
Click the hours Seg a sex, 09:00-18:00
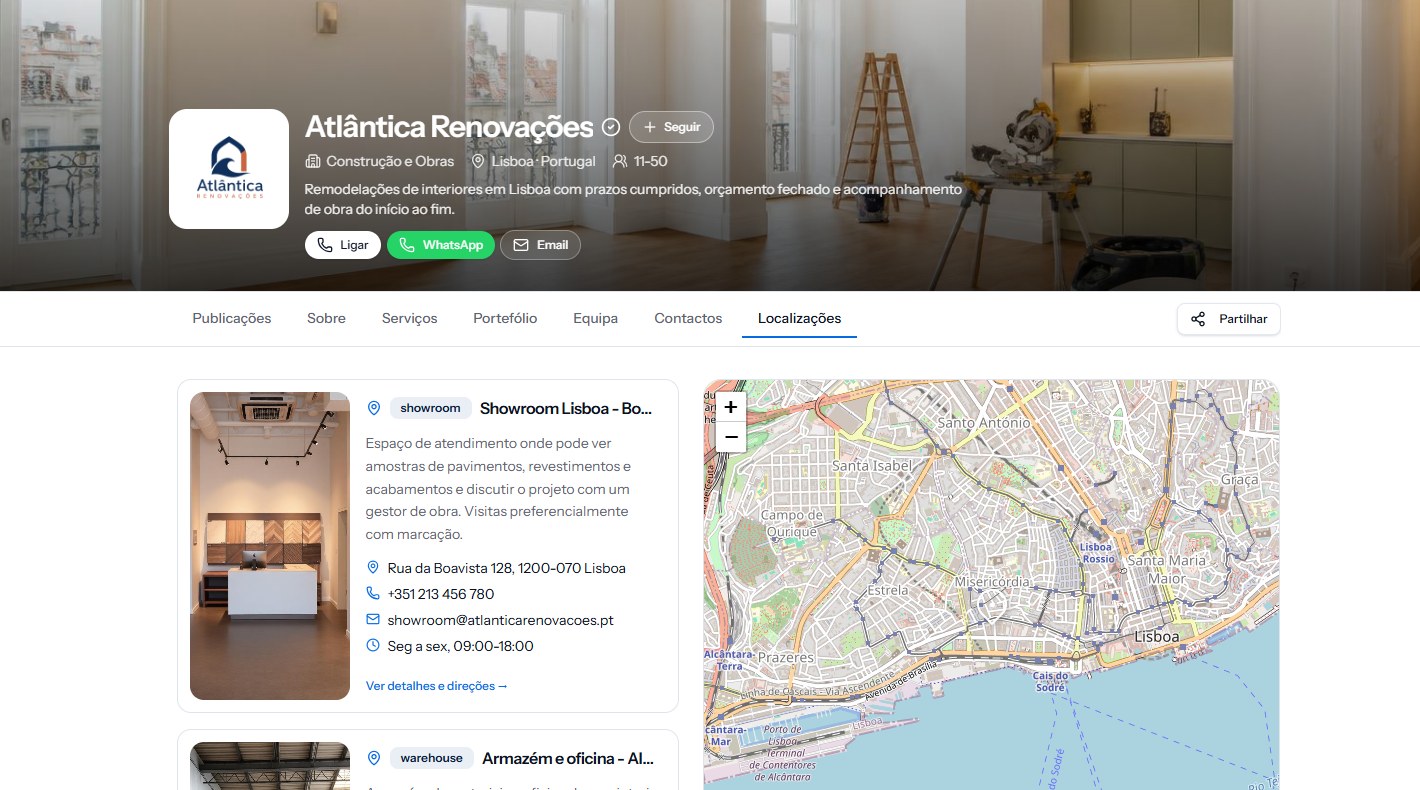(x=461, y=646)
